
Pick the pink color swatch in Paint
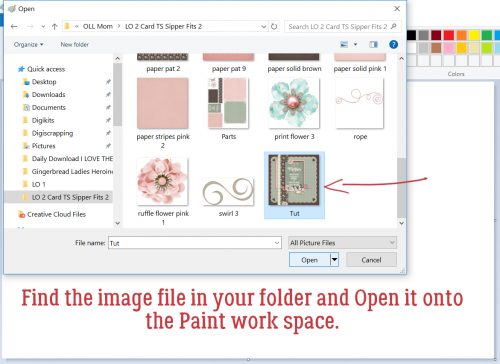click(449, 48)
